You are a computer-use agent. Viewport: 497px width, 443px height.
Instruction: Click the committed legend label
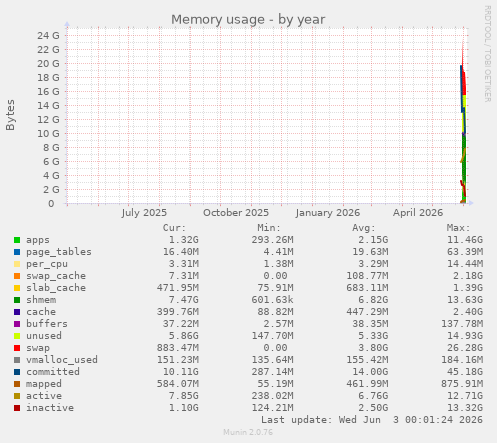(x=53, y=372)
